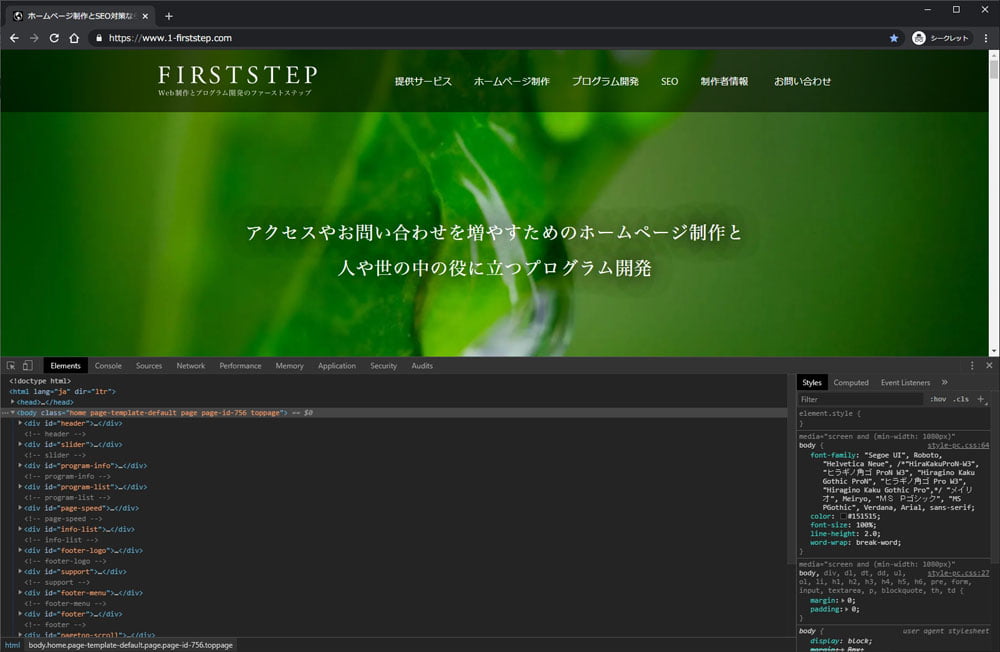Expand the div id page-speed node
1000x652 pixels.
point(20,508)
